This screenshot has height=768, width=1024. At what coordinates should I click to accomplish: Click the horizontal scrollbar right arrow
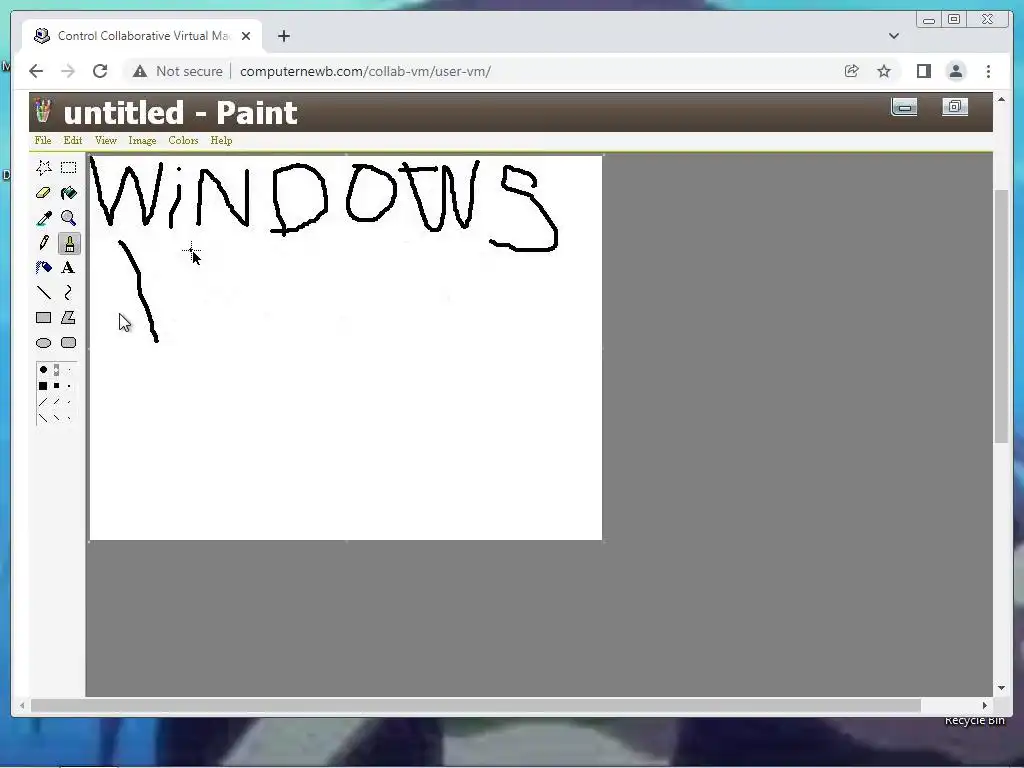[x=984, y=705]
